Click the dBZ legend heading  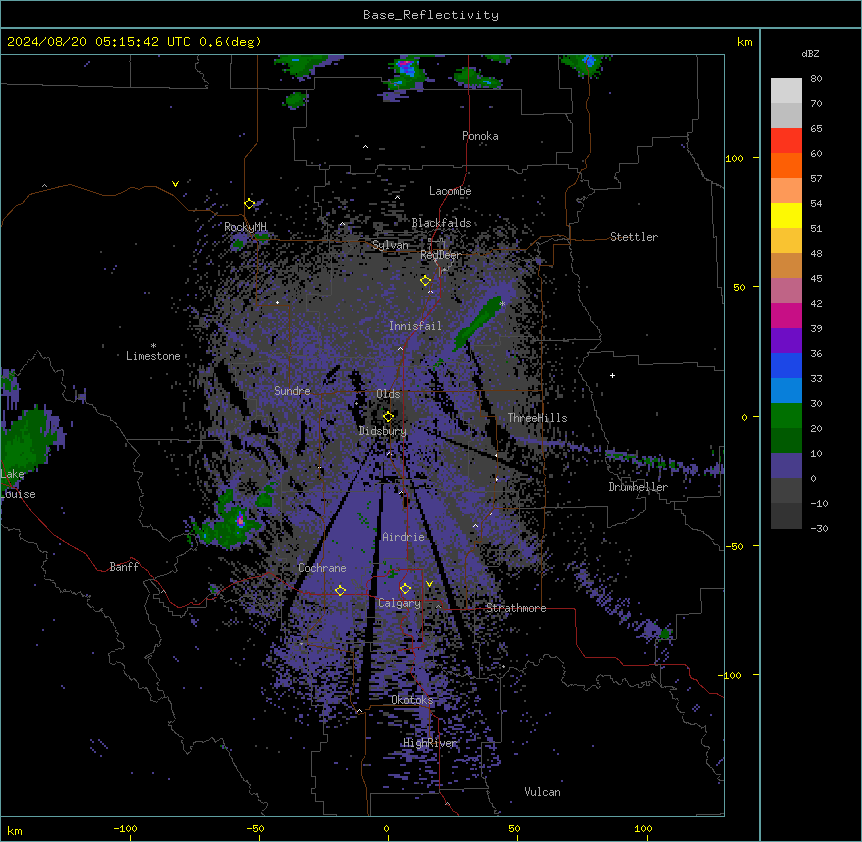coord(810,54)
